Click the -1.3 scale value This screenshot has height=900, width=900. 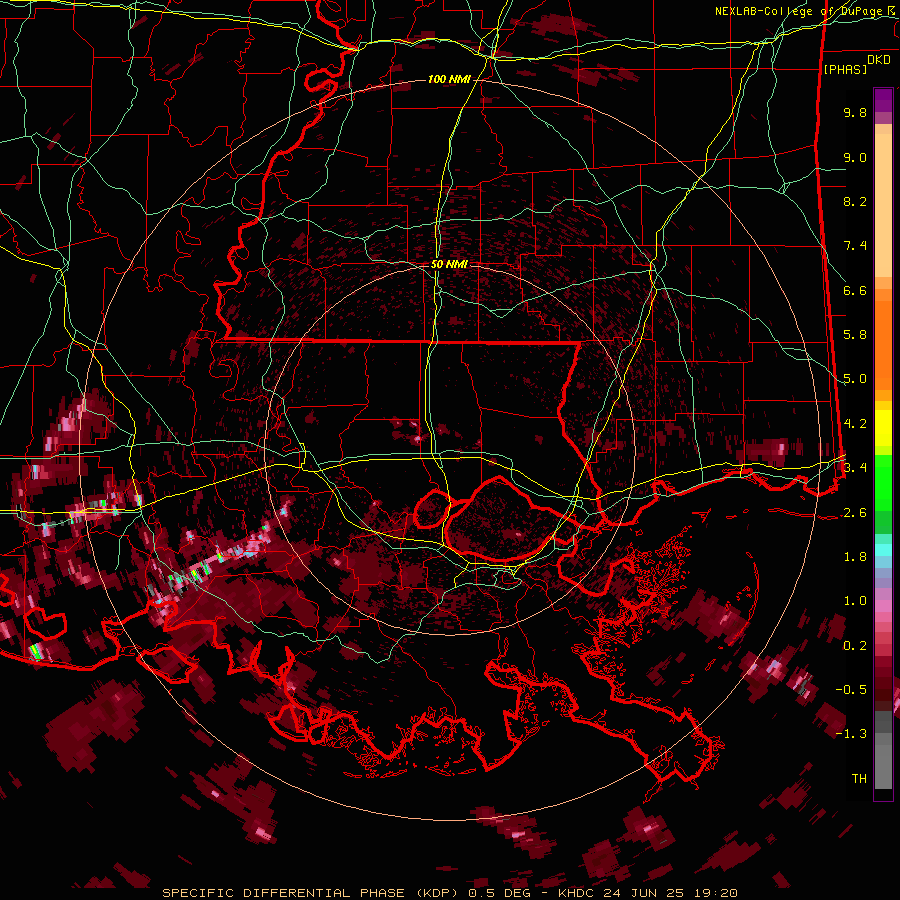pyautogui.click(x=851, y=734)
